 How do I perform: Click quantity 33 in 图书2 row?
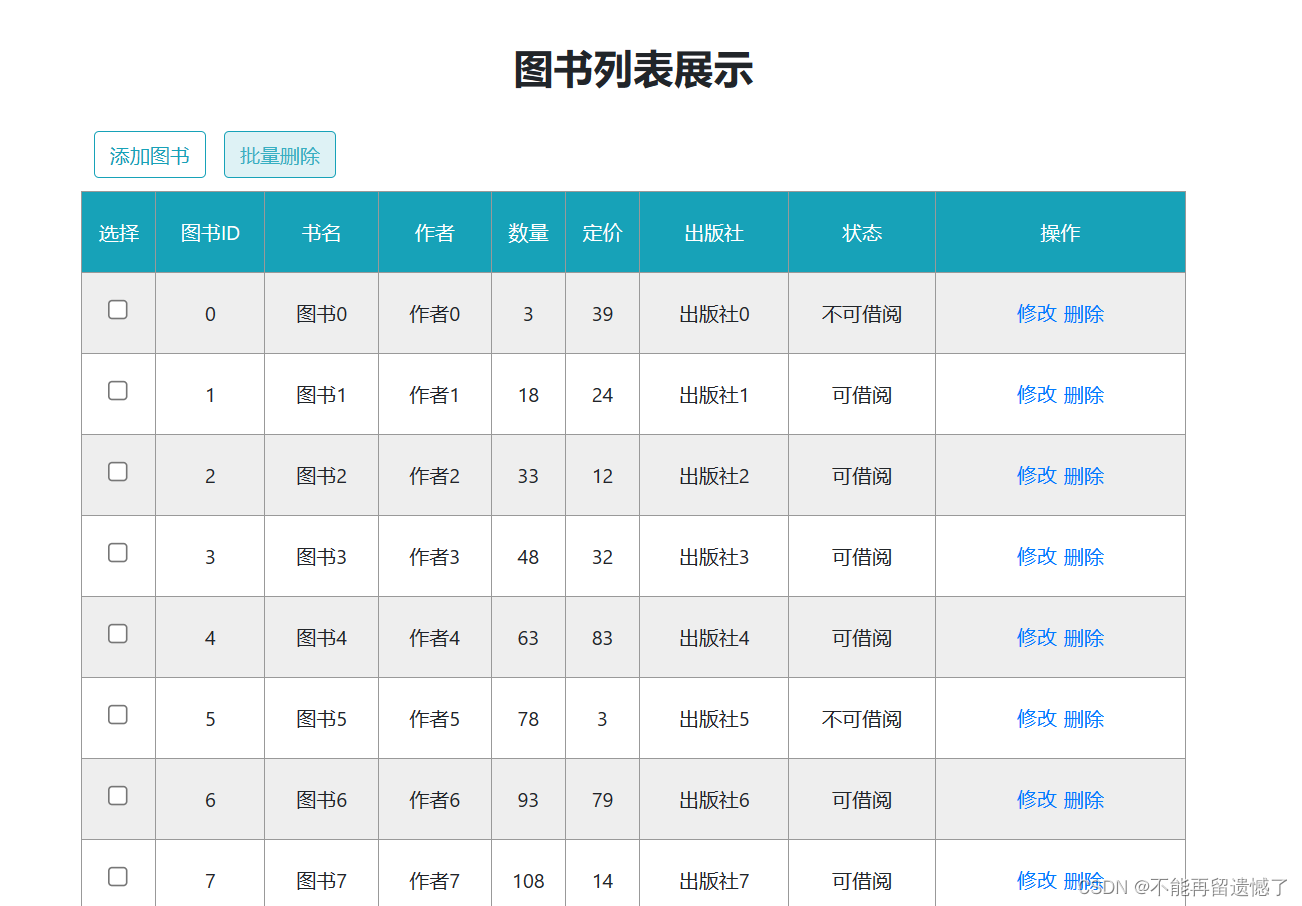[x=529, y=476]
